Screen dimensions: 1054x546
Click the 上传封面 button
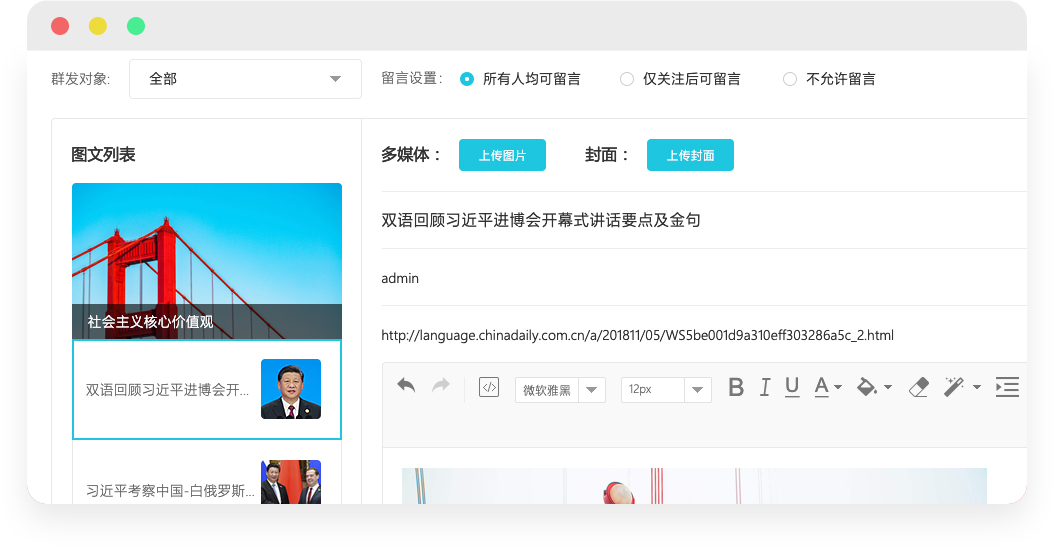(x=690, y=155)
